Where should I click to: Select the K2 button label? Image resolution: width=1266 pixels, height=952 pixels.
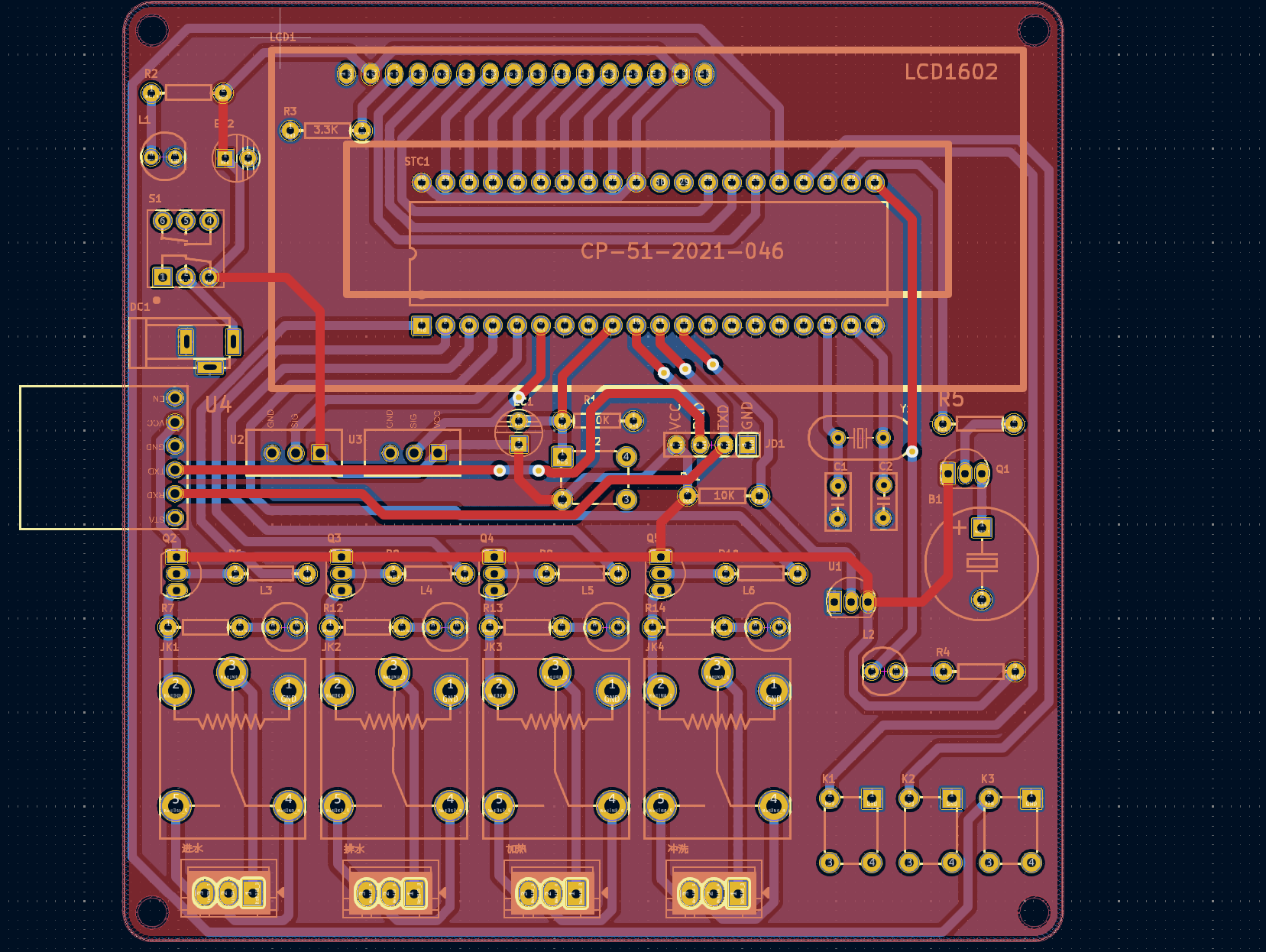(x=908, y=779)
